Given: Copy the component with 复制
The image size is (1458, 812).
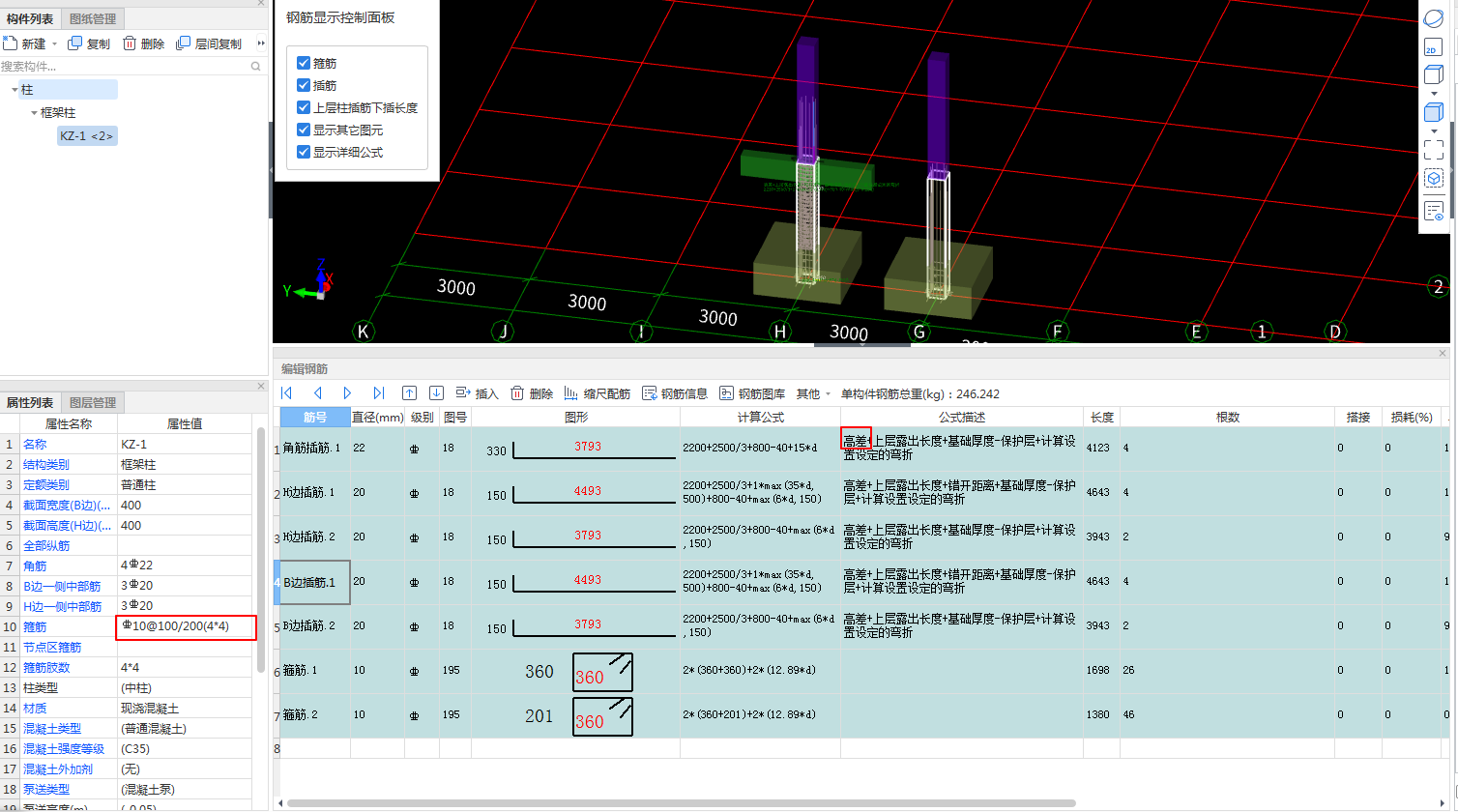Looking at the screenshot, I should click(89, 43).
